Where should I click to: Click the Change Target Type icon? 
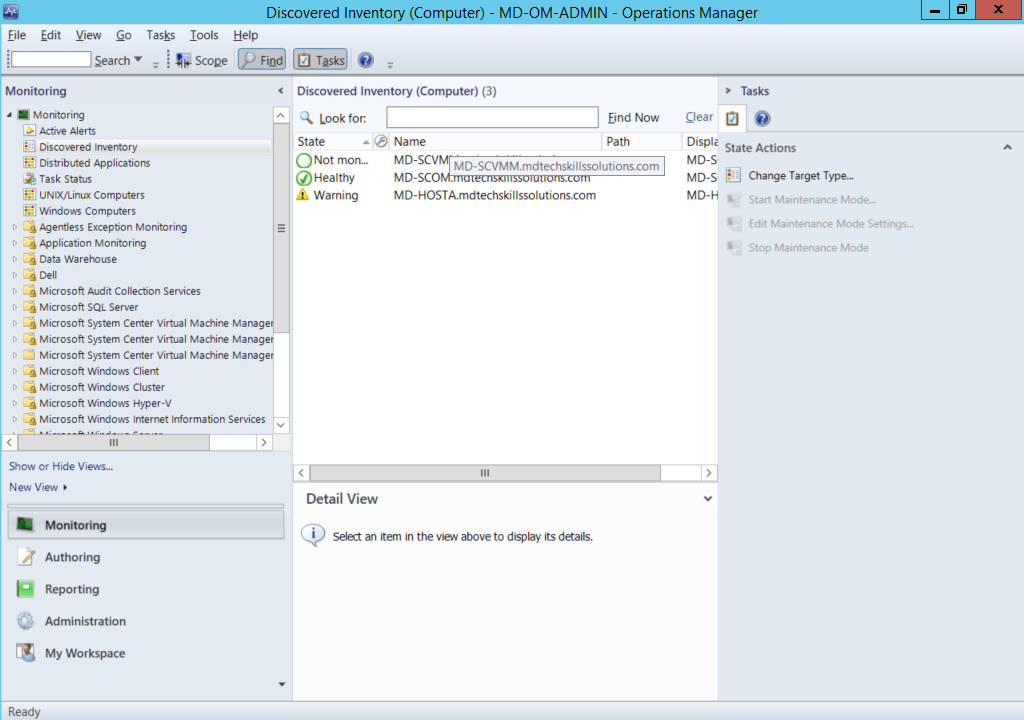point(733,175)
